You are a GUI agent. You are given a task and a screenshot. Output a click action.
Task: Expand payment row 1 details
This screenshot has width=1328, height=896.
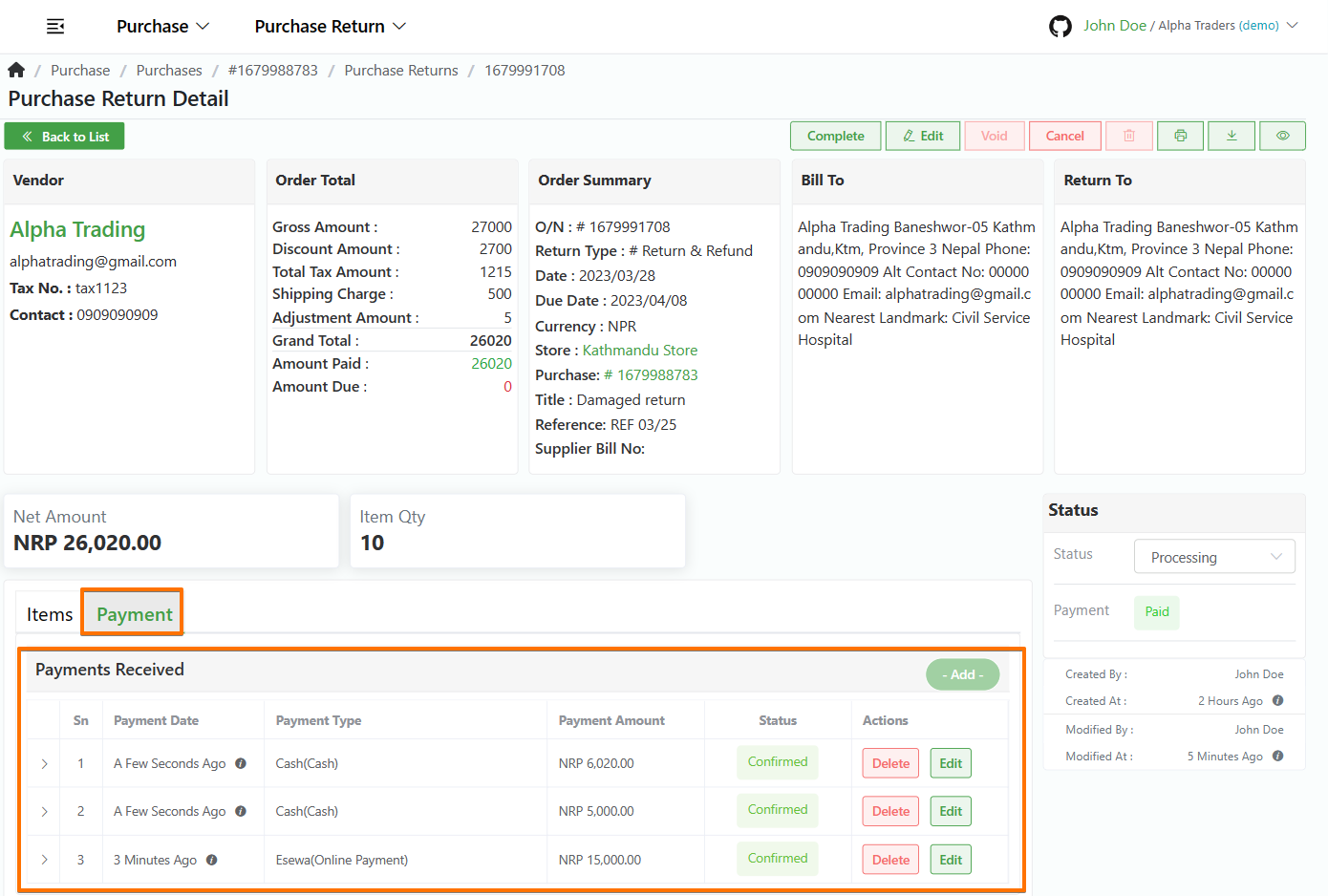click(44, 763)
